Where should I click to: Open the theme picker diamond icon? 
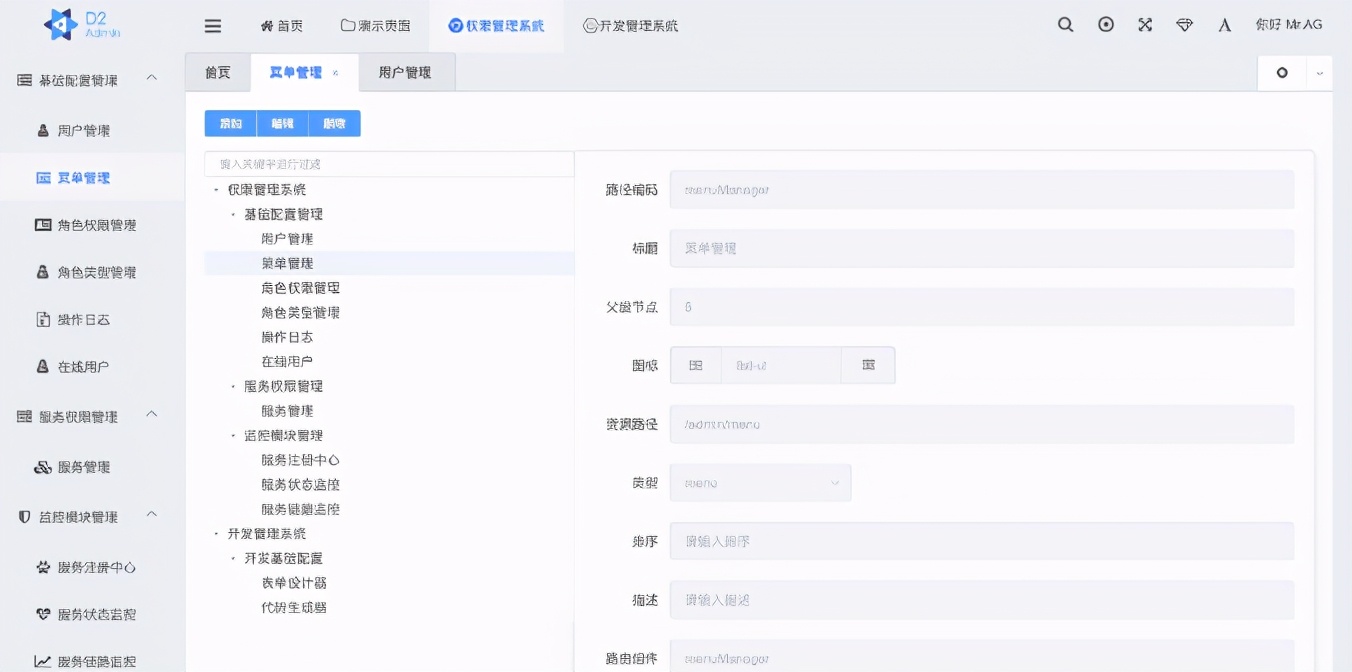coord(1184,25)
